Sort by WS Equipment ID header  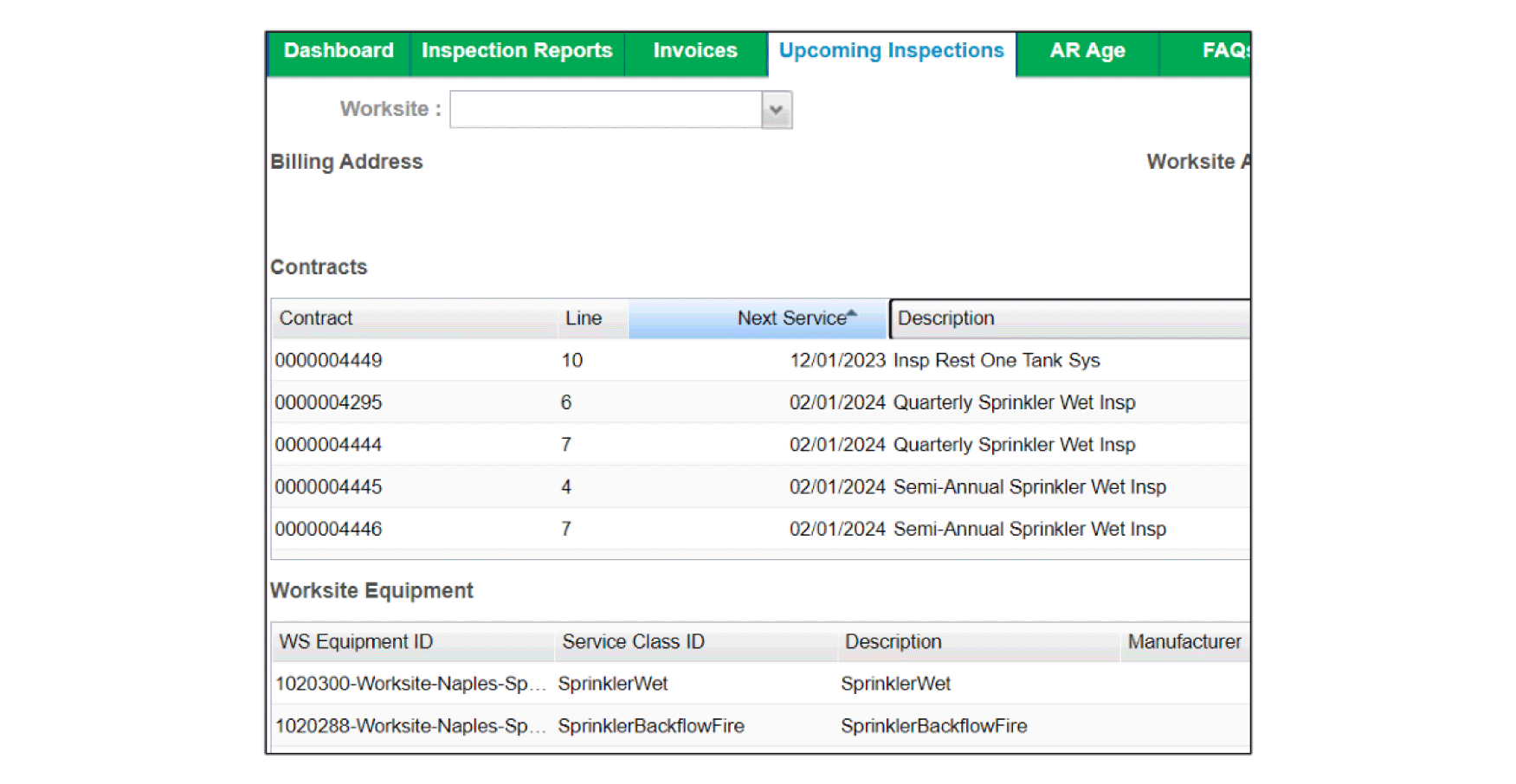(x=356, y=642)
